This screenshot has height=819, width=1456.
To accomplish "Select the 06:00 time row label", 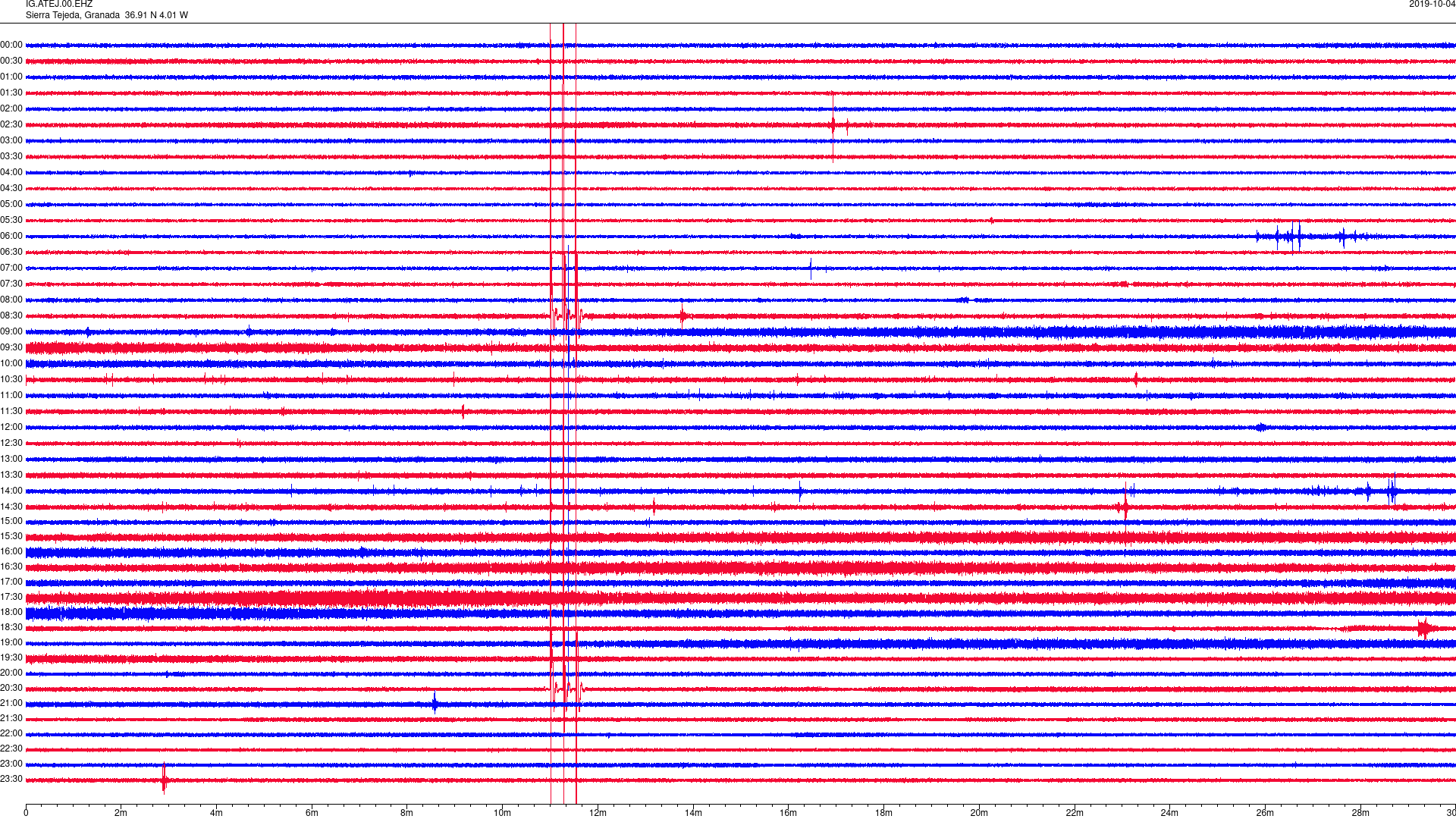I will coord(11,236).
